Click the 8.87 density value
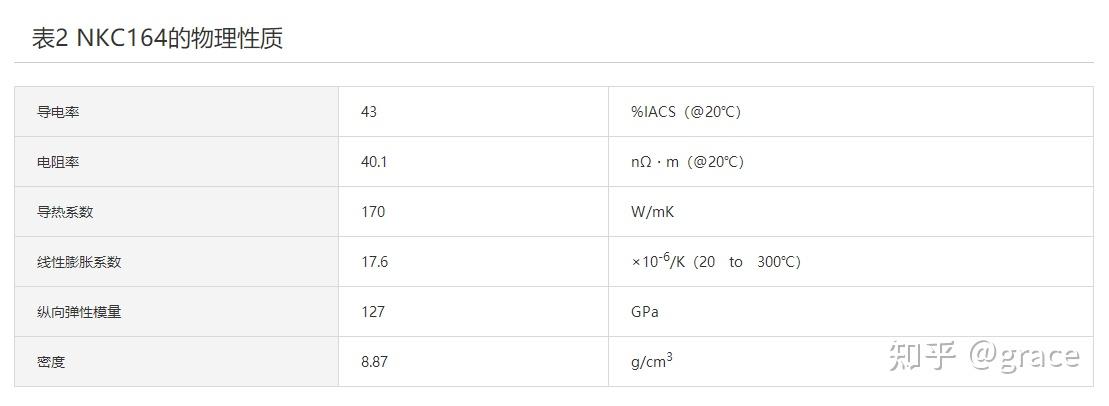Screen dimensions: 1109x406 [x=374, y=362]
